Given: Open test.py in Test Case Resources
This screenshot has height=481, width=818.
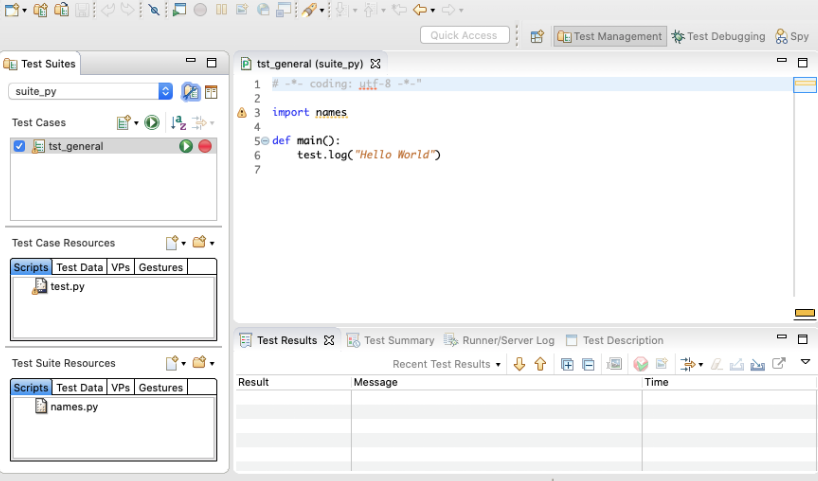Looking at the screenshot, I should [66, 286].
